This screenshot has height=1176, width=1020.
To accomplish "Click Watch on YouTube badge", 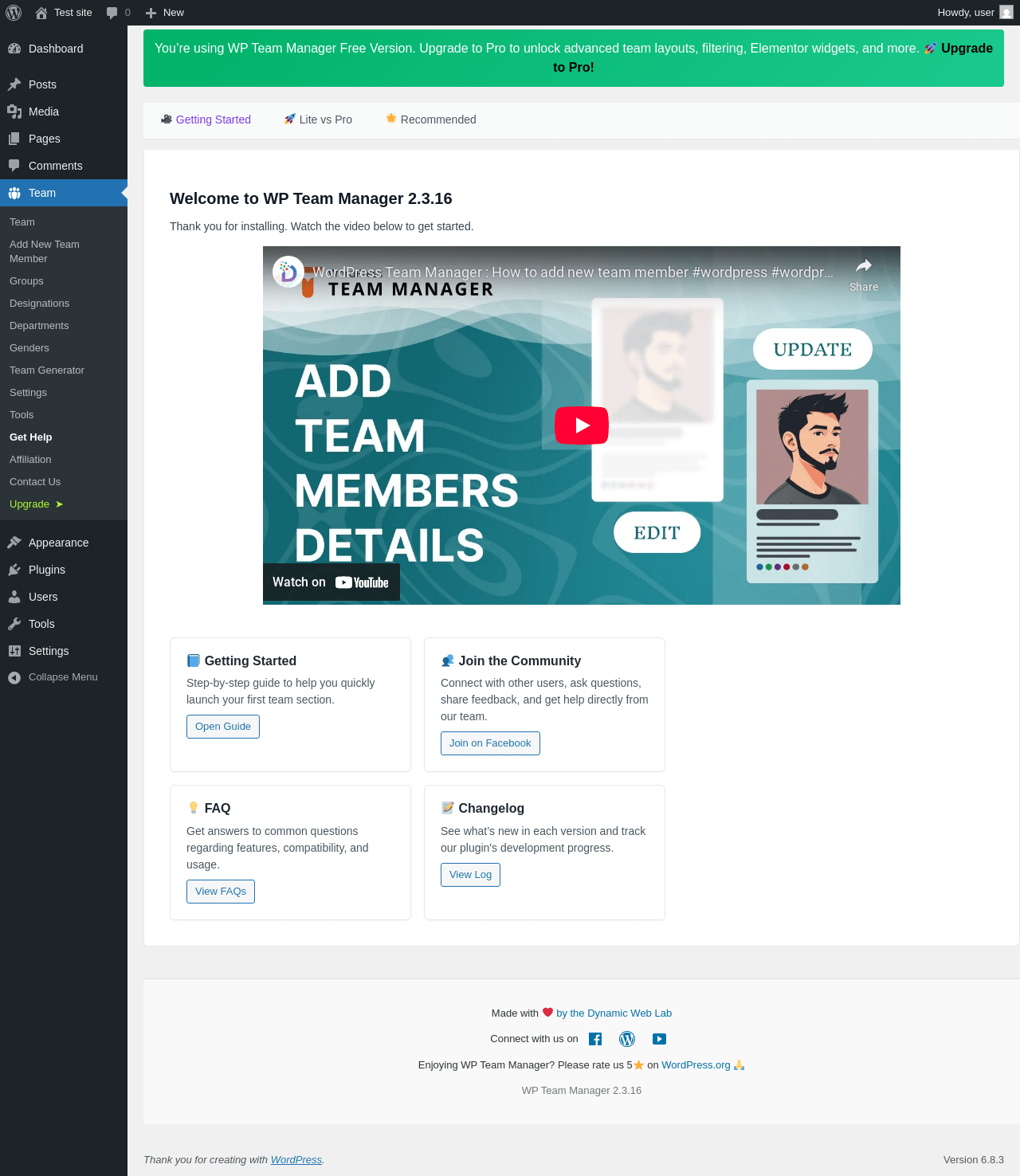I will [x=331, y=582].
